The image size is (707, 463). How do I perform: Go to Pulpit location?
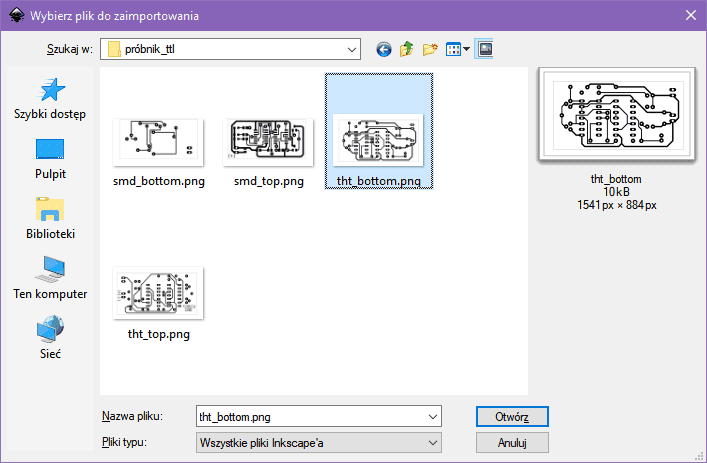pyautogui.click(x=50, y=160)
